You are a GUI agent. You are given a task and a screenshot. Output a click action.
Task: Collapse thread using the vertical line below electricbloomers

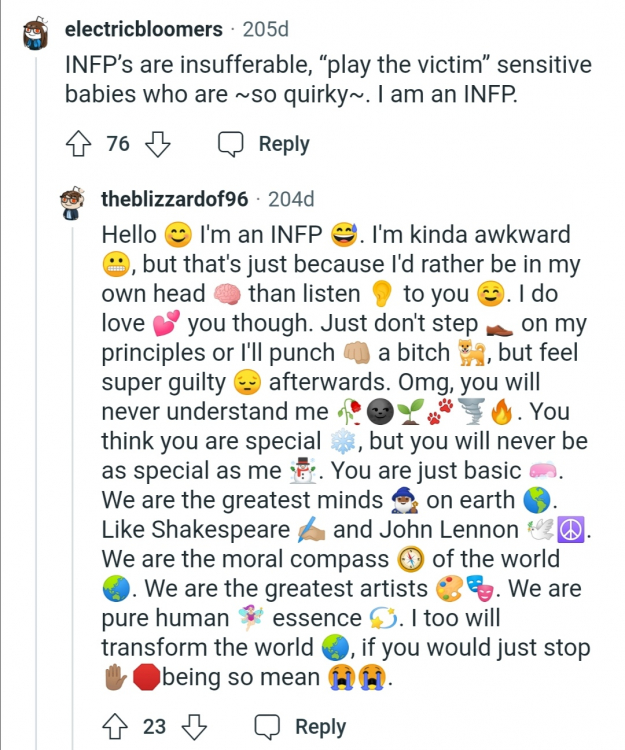pyautogui.click(x=36, y=400)
